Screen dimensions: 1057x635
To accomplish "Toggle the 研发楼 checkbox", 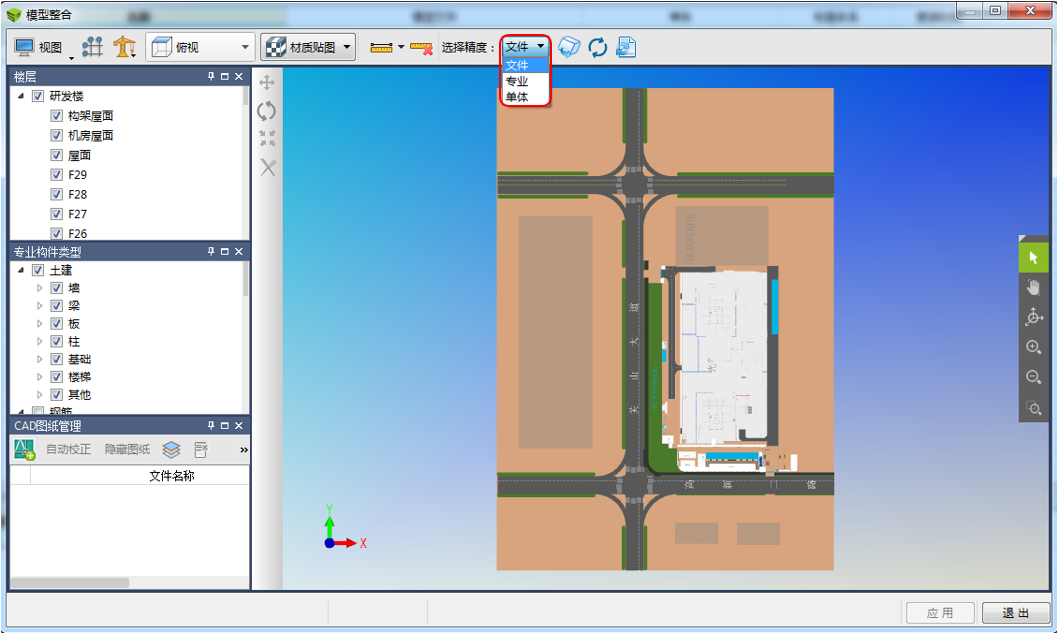I will pos(38,96).
